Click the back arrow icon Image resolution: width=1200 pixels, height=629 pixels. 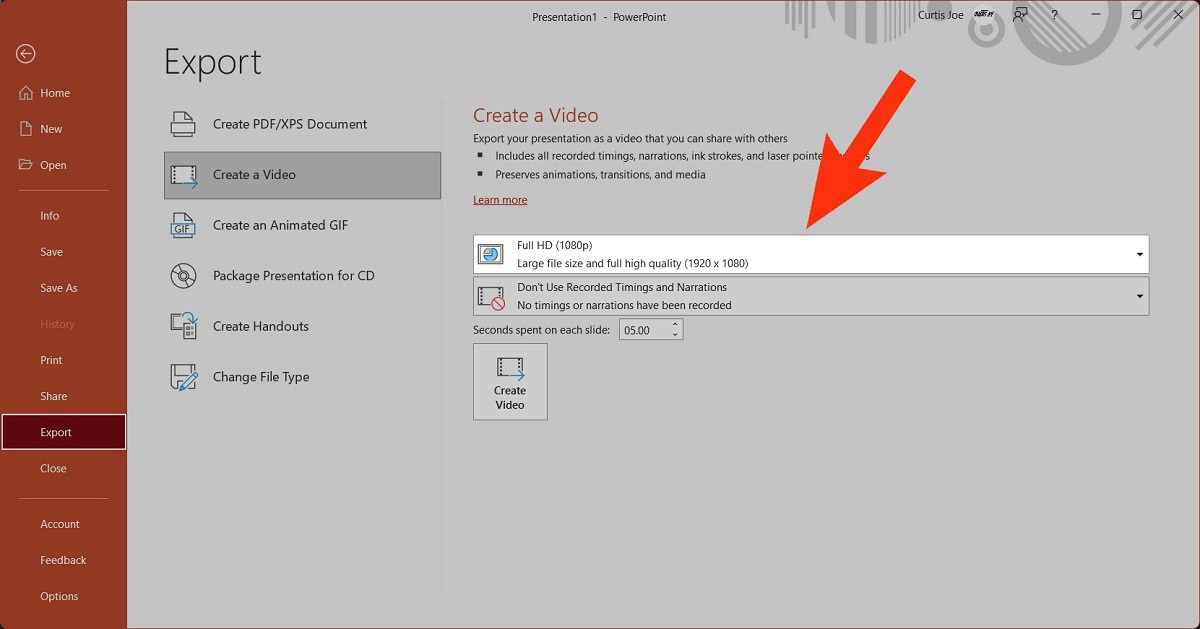[x=26, y=54]
